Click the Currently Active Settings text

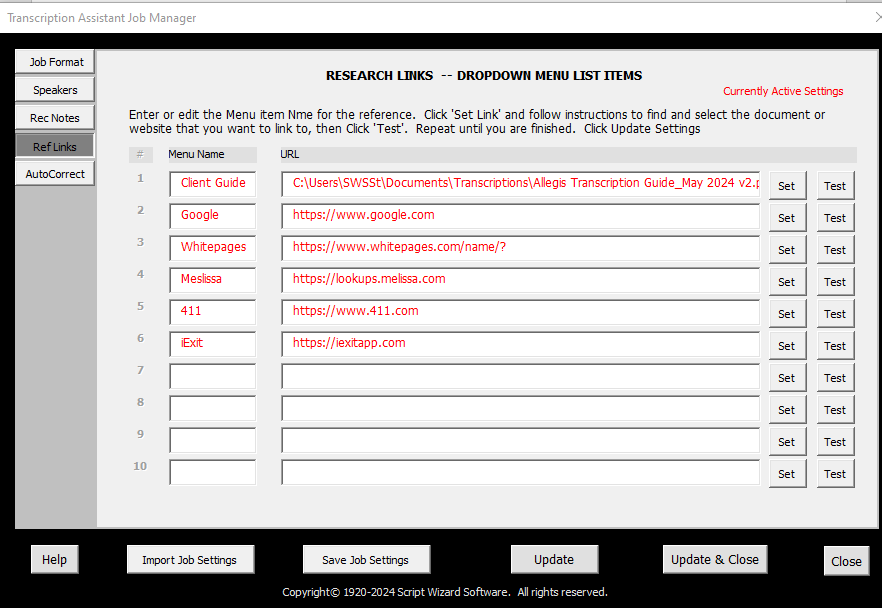[x=783, y=91]
